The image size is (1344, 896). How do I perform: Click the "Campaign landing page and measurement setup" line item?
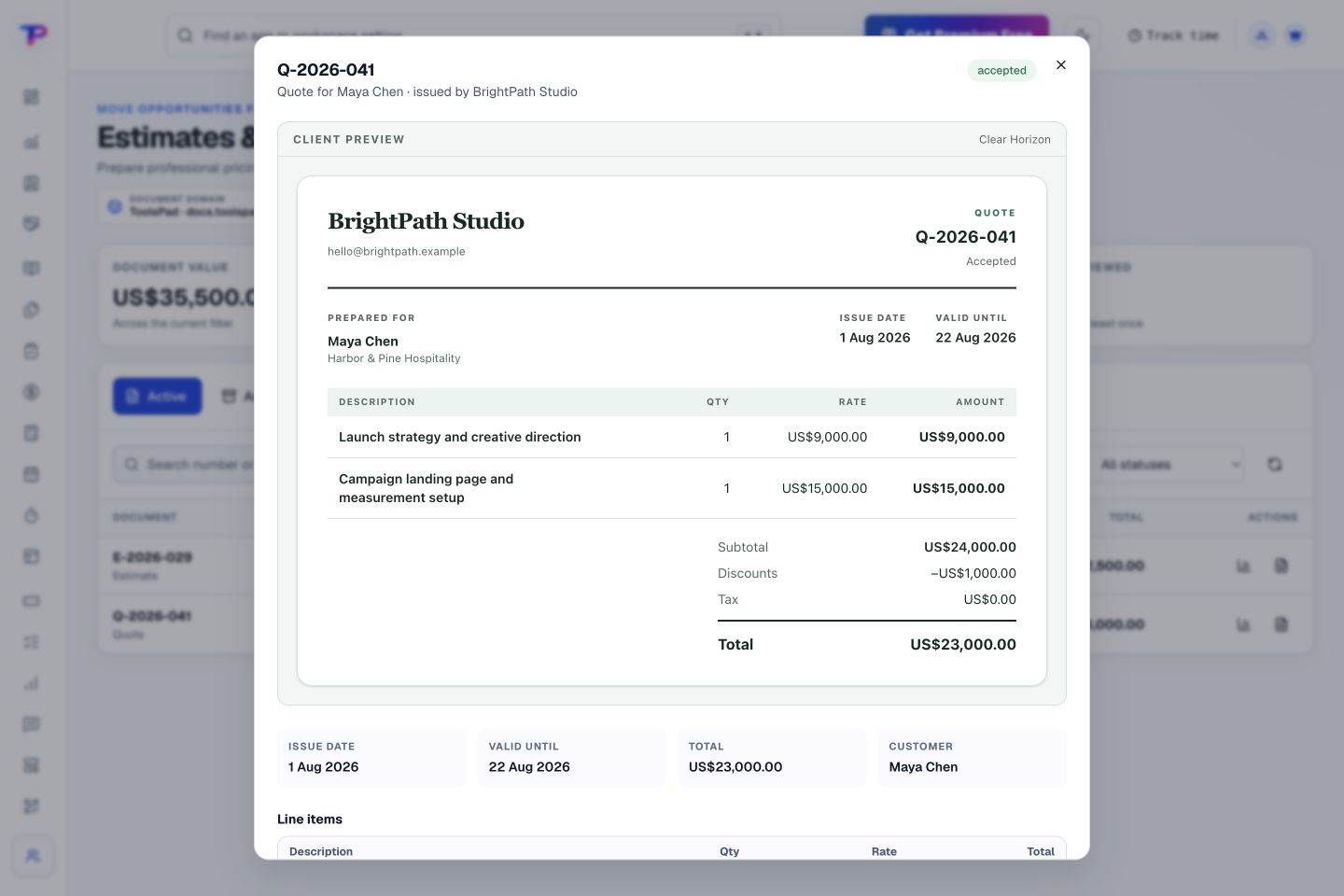[427, 488]
